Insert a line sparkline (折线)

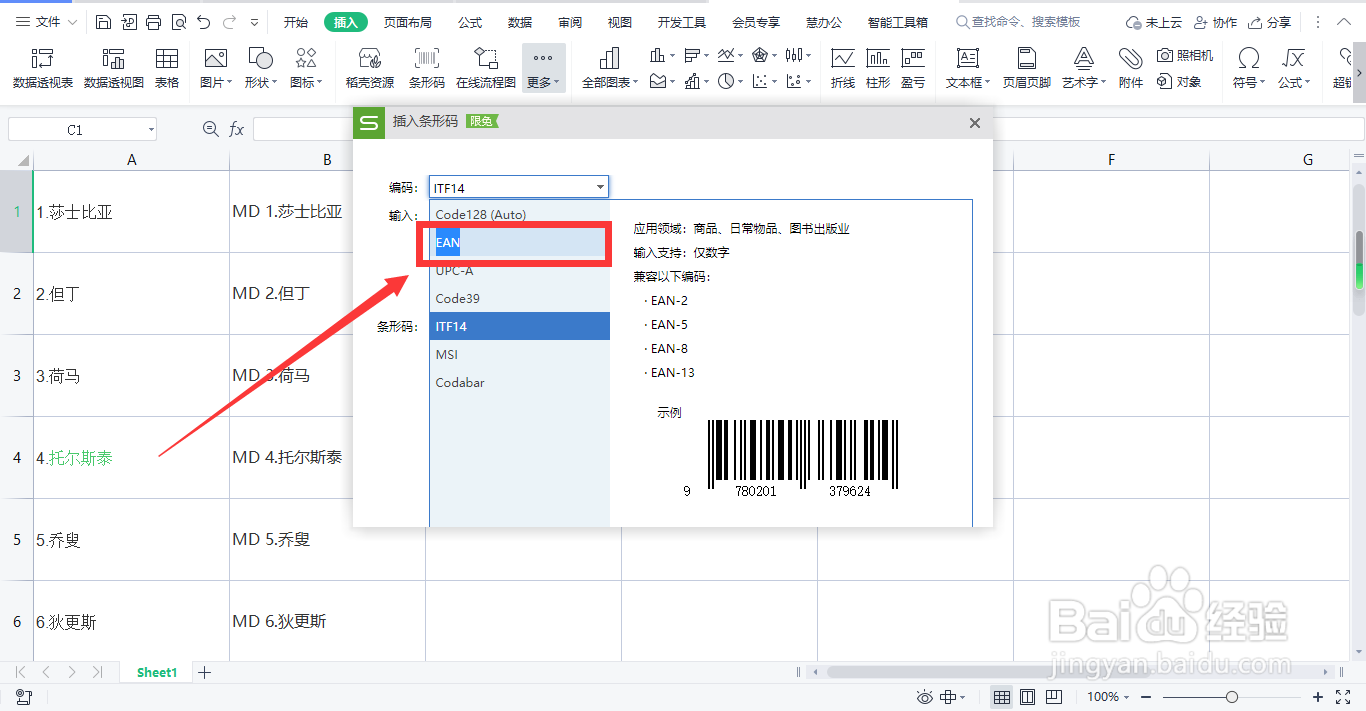[843, 69]
